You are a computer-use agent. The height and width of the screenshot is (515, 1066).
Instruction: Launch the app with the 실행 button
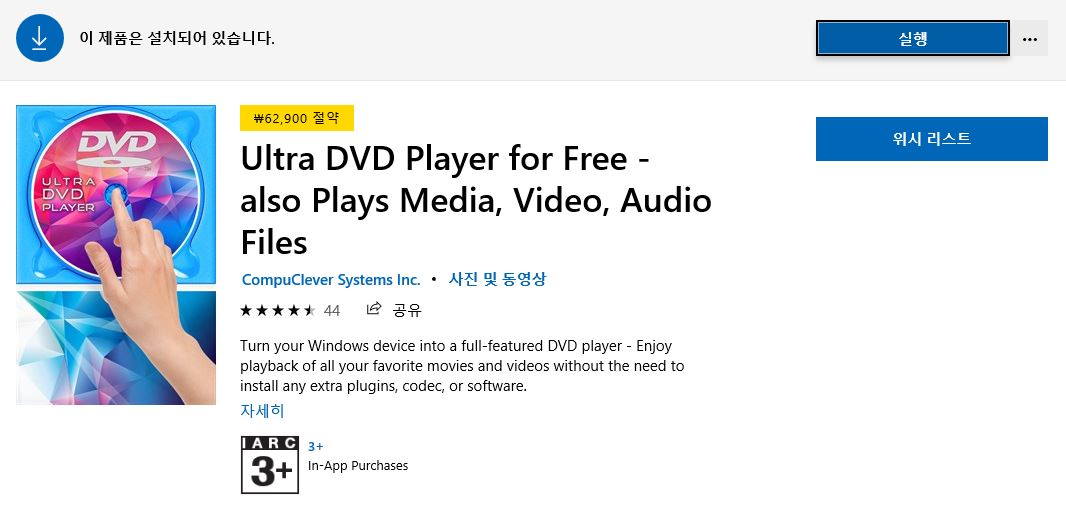tap(912, 38)
